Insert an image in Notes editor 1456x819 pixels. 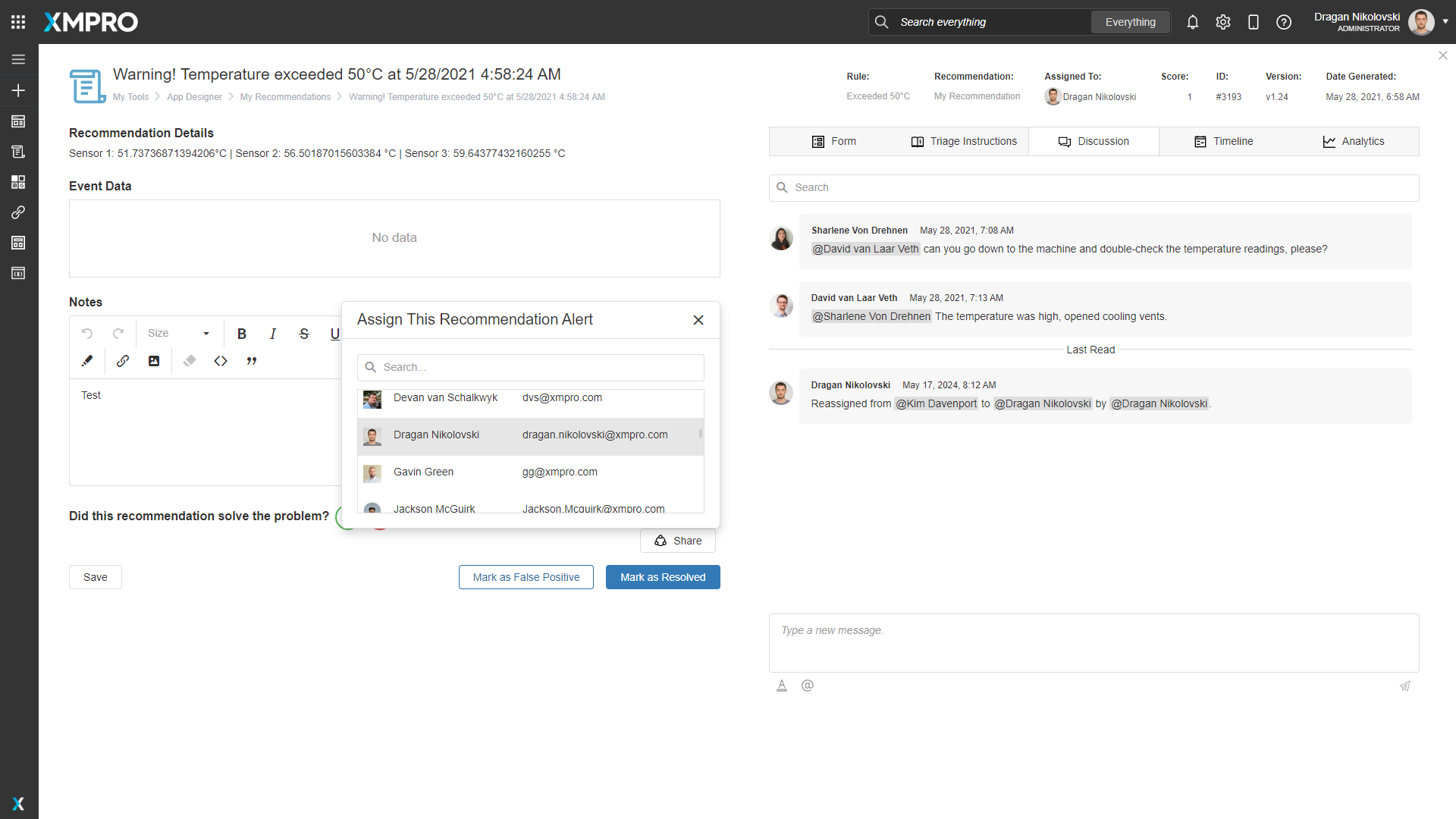(154, 361)
